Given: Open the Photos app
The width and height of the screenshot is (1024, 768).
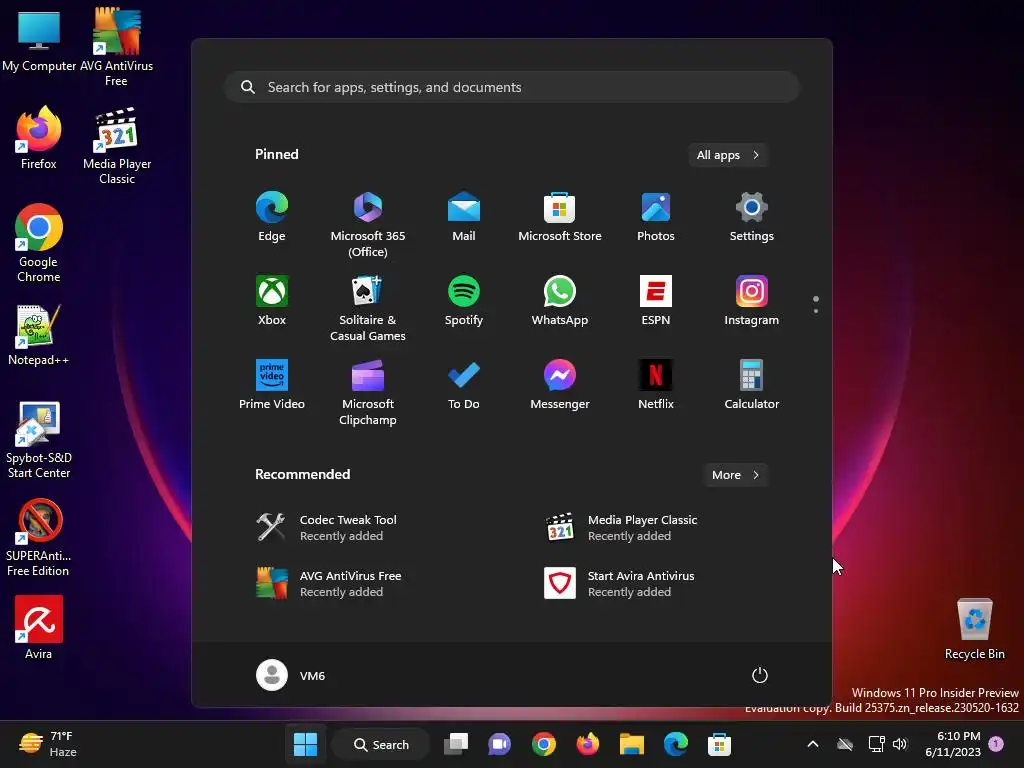Looking at the screenshot, I should [x=656, y=217].
